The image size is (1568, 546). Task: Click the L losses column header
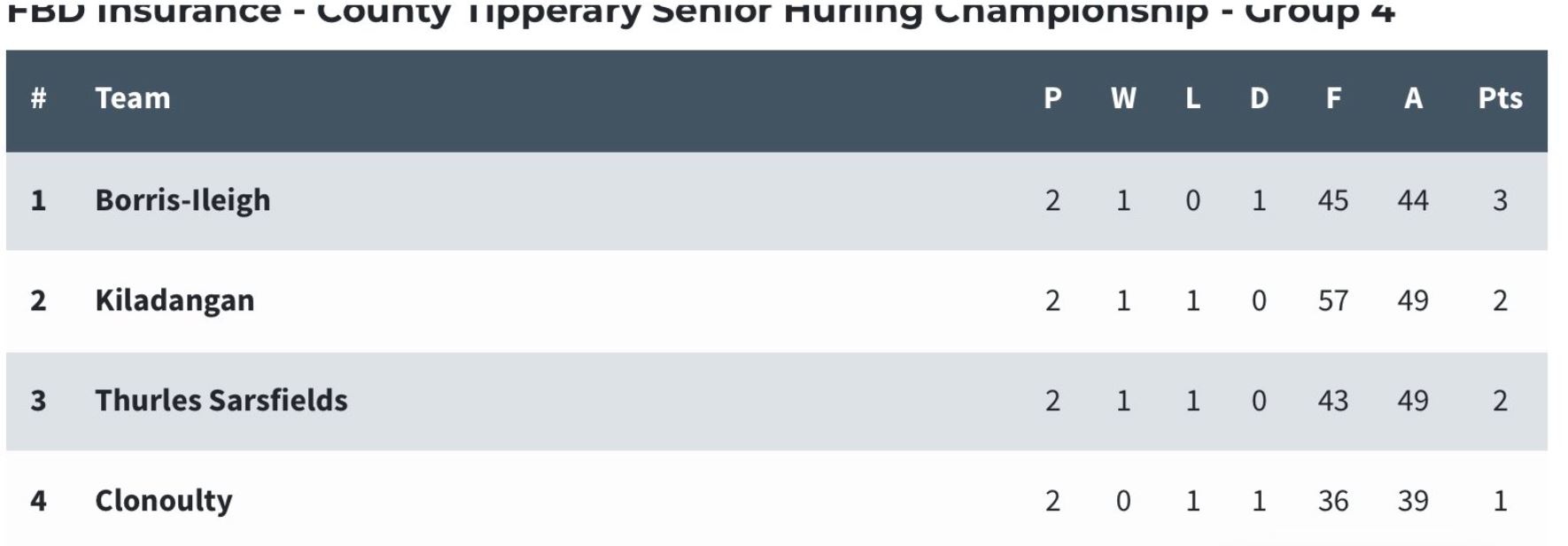(x=1193, y=98)
